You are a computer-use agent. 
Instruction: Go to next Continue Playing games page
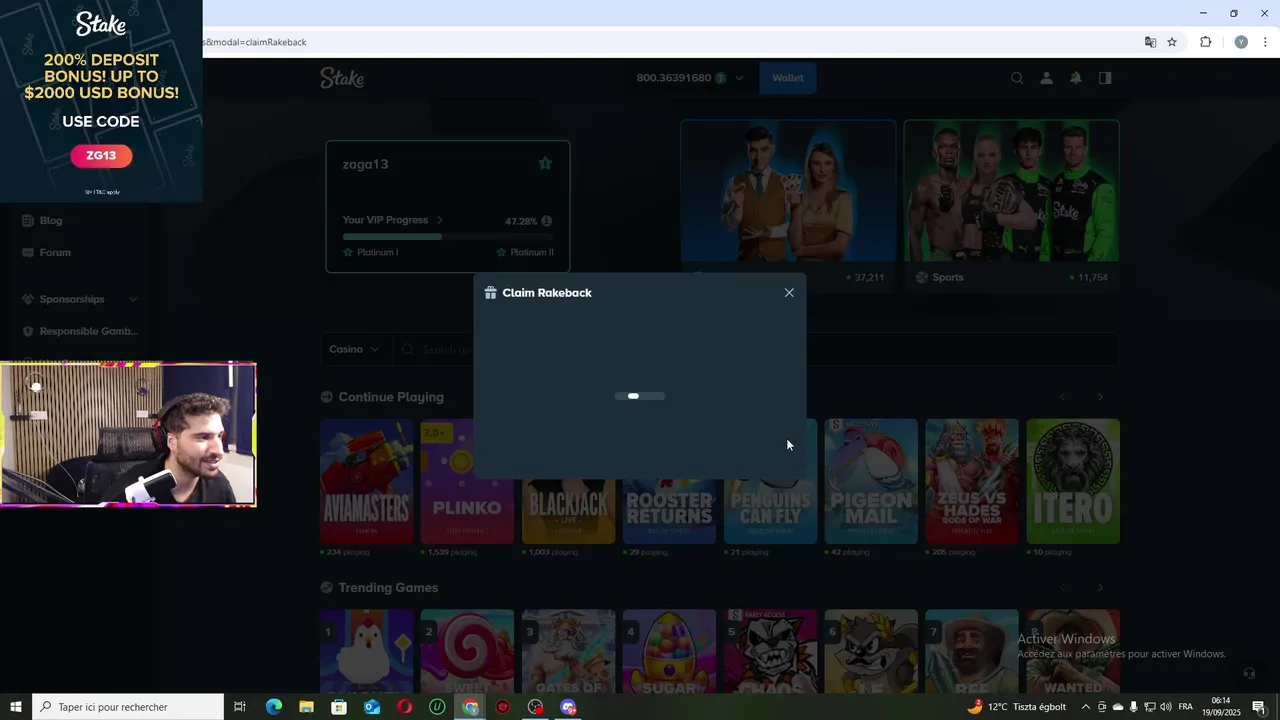pyautogui.click(x=1100, y=397)
